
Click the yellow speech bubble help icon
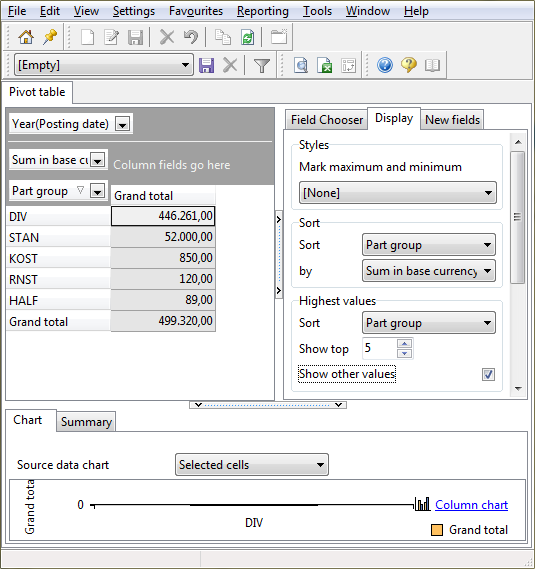pyautogui.click(x=409, y=65)
